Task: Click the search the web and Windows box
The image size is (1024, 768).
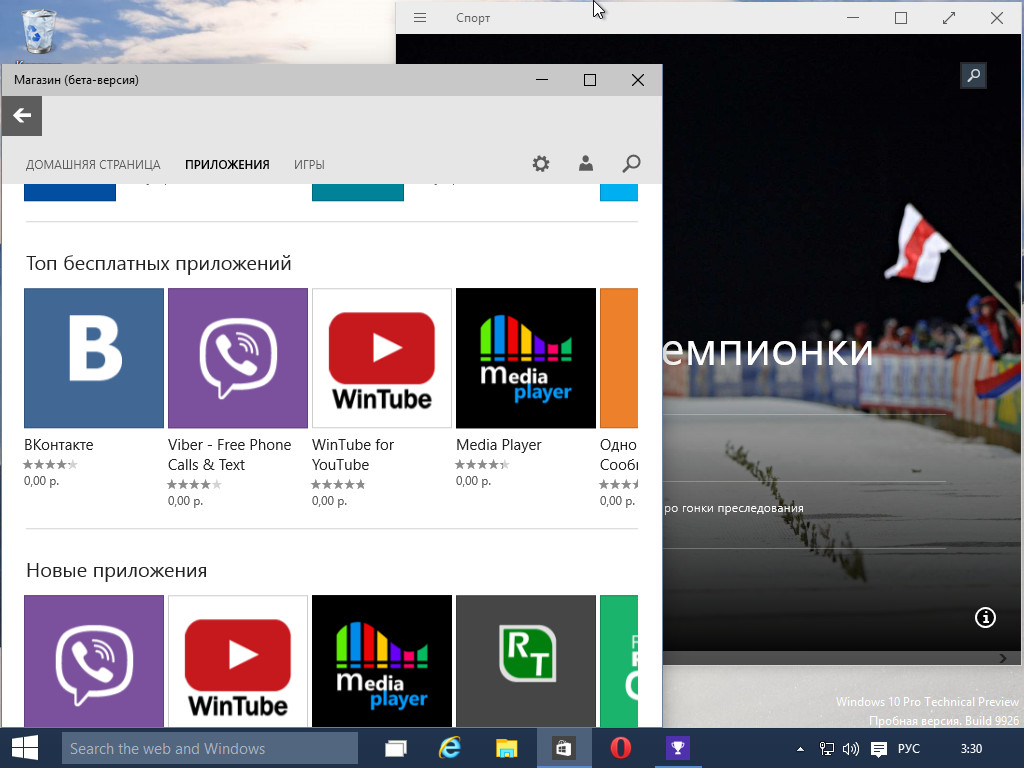Action: click(210, 748)
